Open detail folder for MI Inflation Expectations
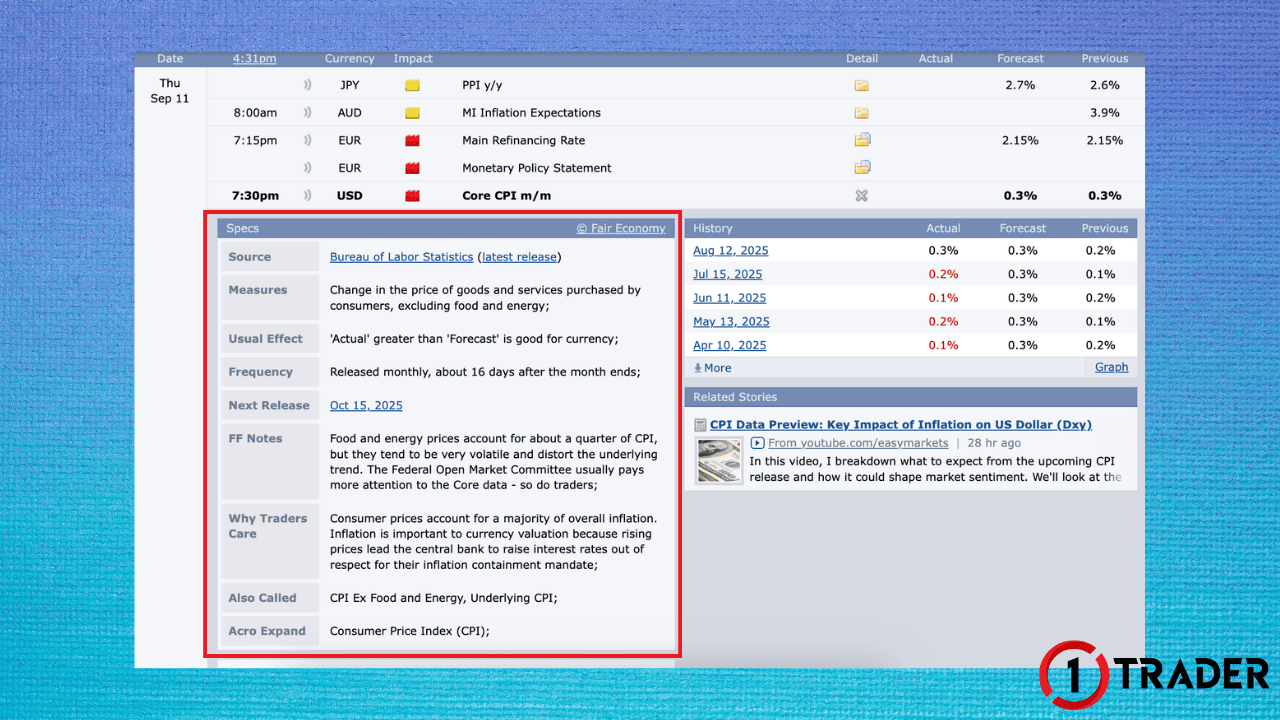The height and width of the screenshot is (720, 1280). [861, 113]
